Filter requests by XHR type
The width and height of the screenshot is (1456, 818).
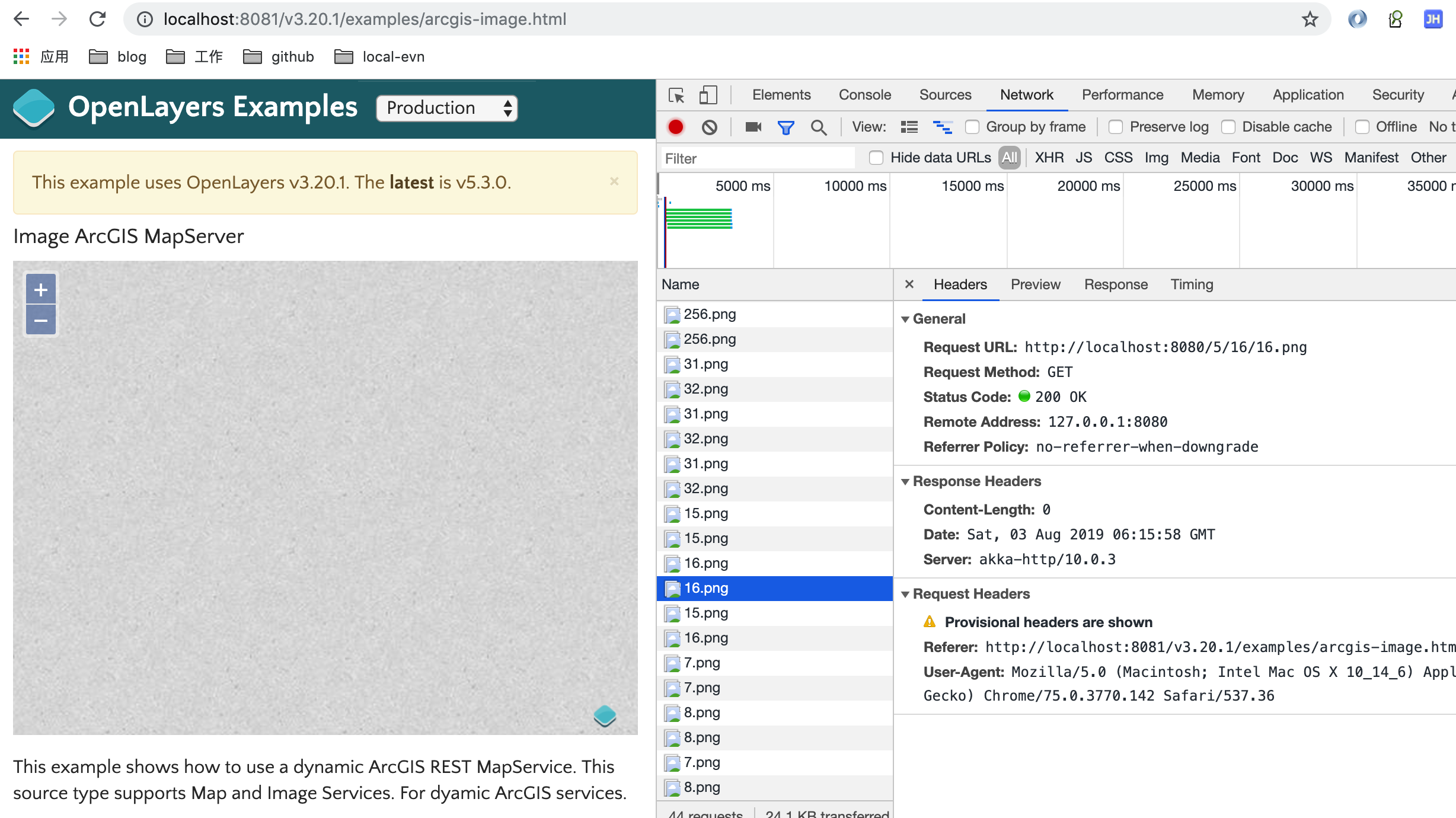click(x=1049, y=158)
